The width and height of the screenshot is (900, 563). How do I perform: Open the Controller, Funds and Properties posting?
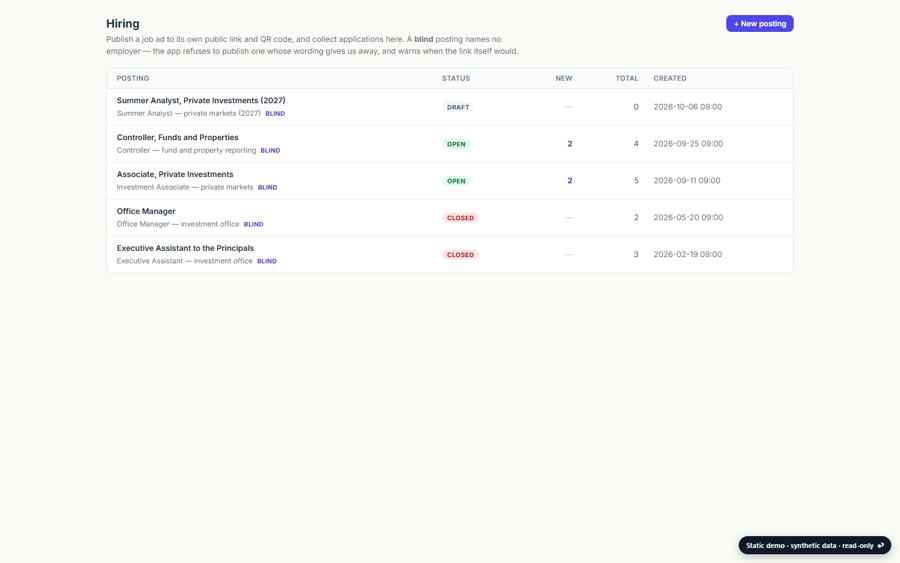tap(177, 137)
